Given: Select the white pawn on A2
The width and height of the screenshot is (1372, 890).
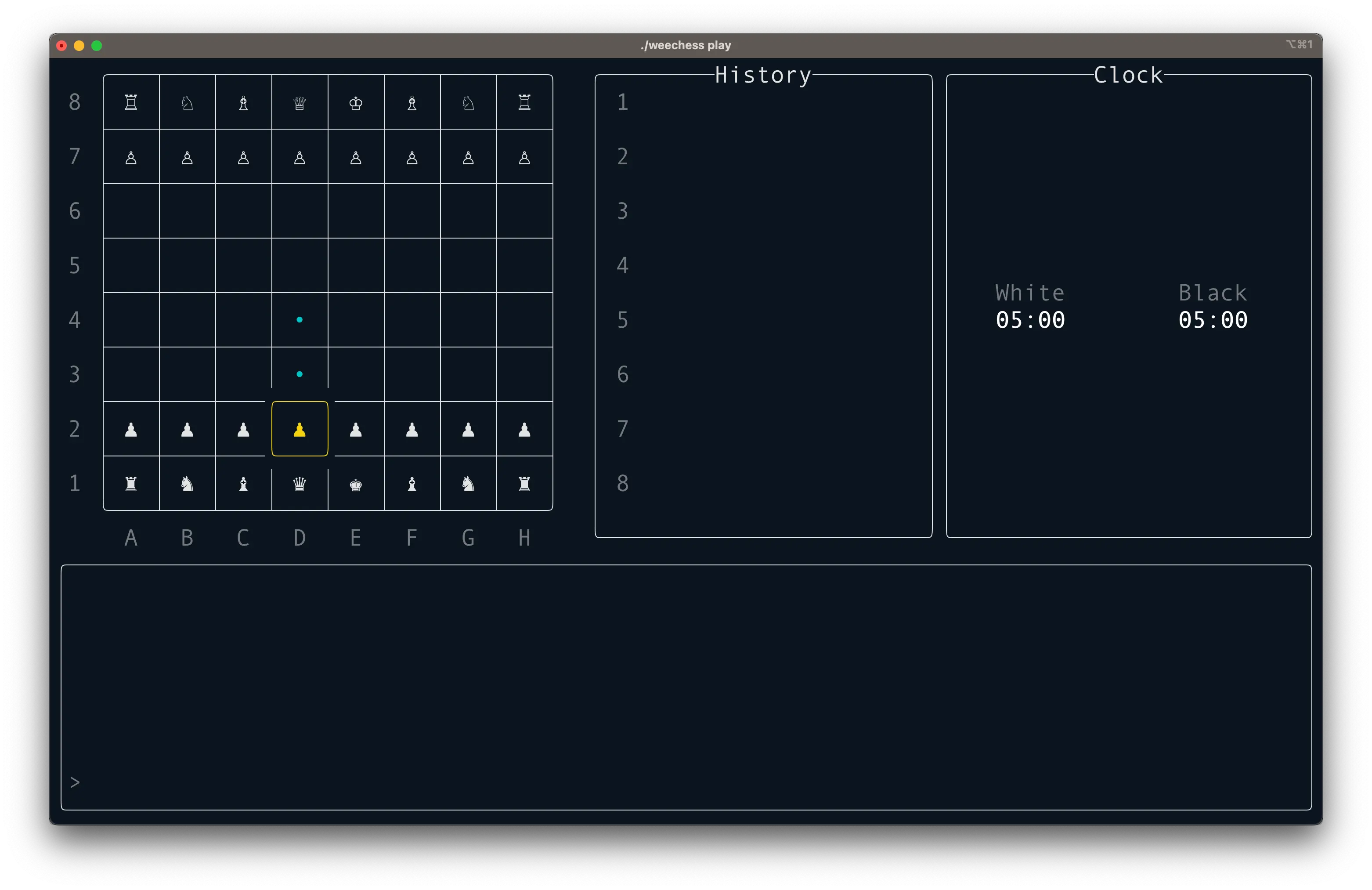Looking at the screenshot, I should (131, 430).
